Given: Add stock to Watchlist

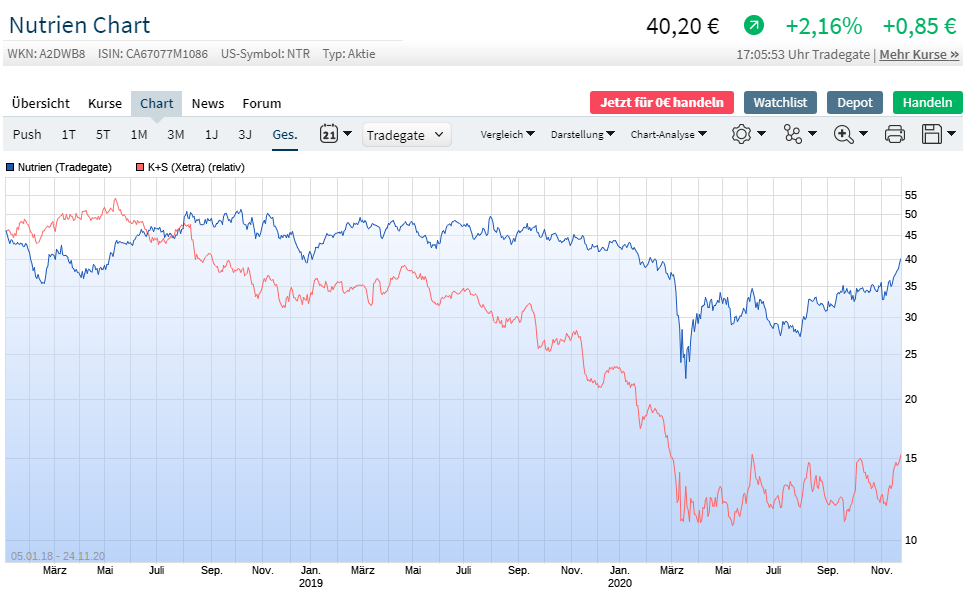Looking at the screenshot, I should coord(780,102).
